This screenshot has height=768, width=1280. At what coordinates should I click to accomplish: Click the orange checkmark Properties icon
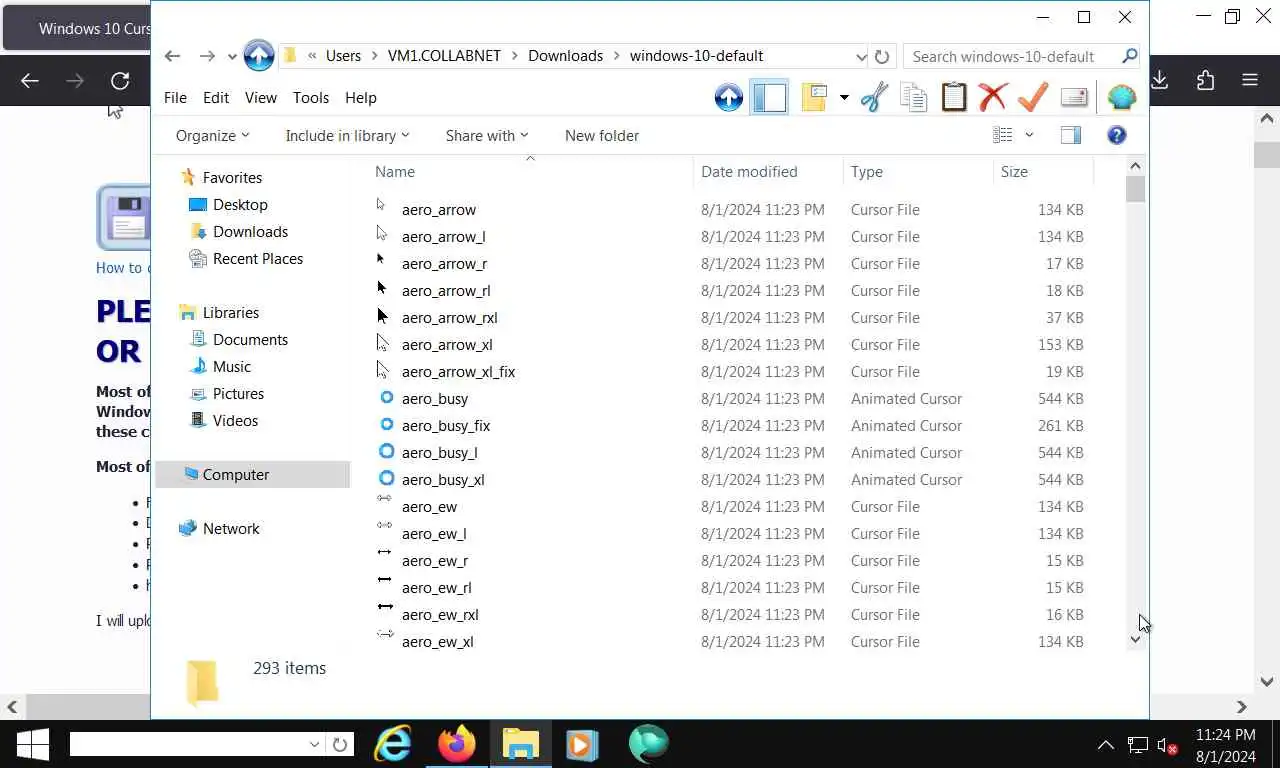pos(1032,97)
